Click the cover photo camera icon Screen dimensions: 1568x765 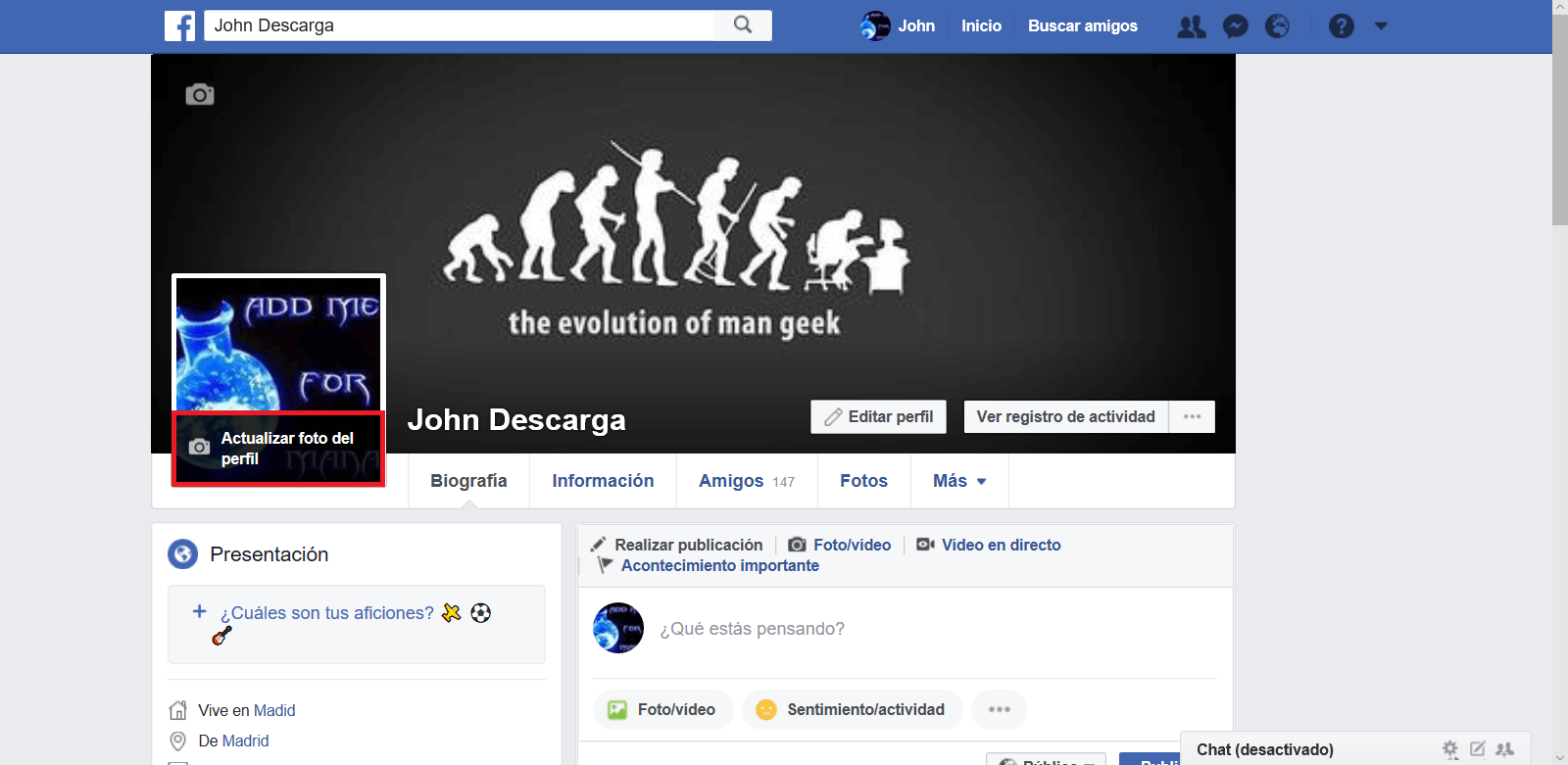(x=200, y=94)
